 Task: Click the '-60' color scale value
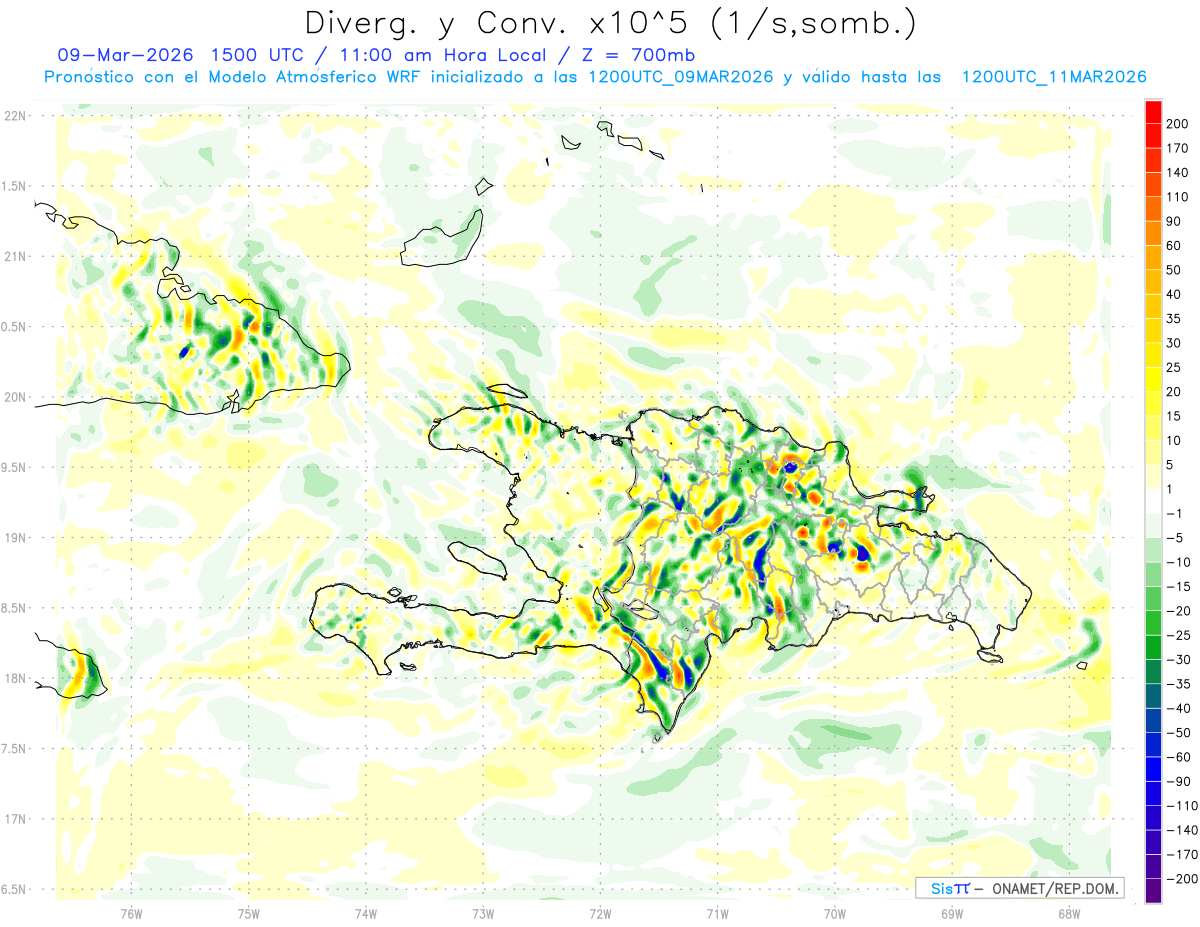coord(1178,757)
